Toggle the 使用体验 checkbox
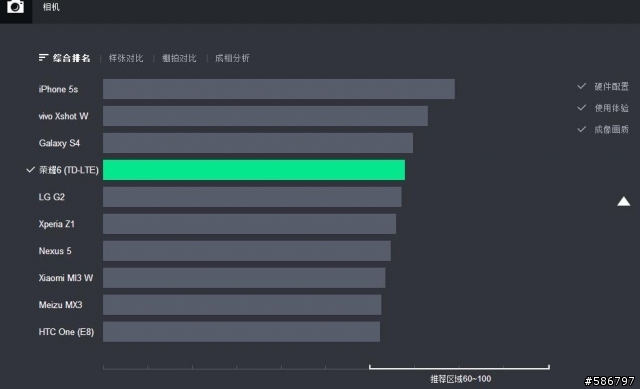The image size is (640, 389). [582, 108]
